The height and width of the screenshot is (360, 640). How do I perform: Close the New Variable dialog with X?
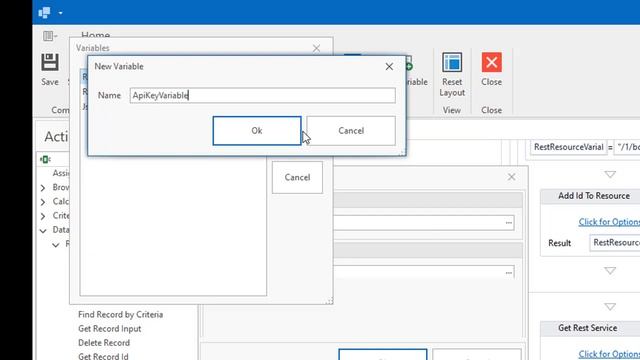tap(389, 67)
